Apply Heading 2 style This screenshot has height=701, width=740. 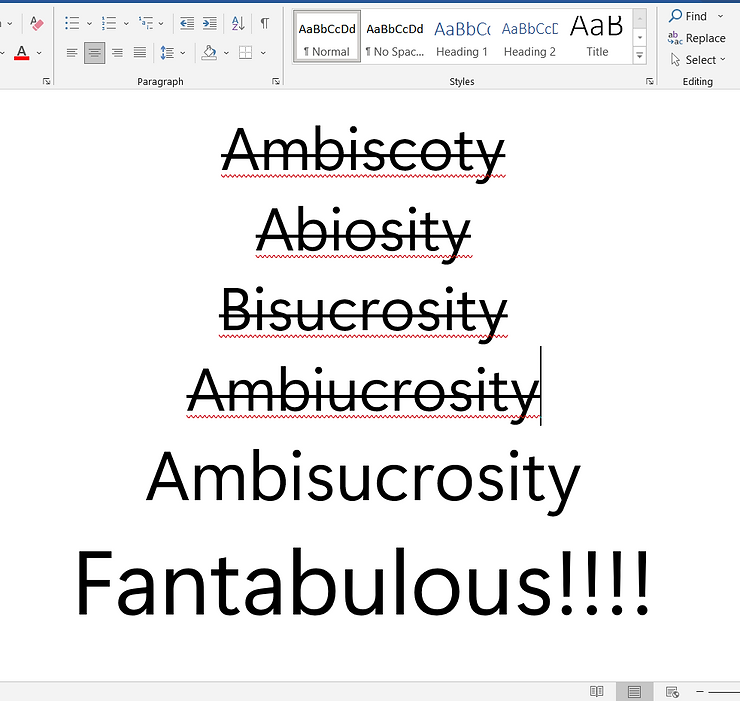click(530, 37)
